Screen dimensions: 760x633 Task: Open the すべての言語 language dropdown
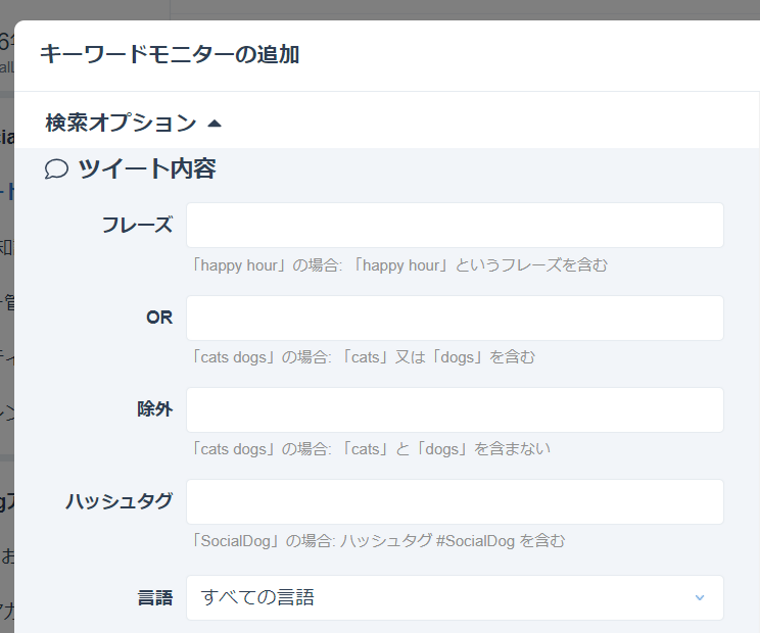point(454,598)
